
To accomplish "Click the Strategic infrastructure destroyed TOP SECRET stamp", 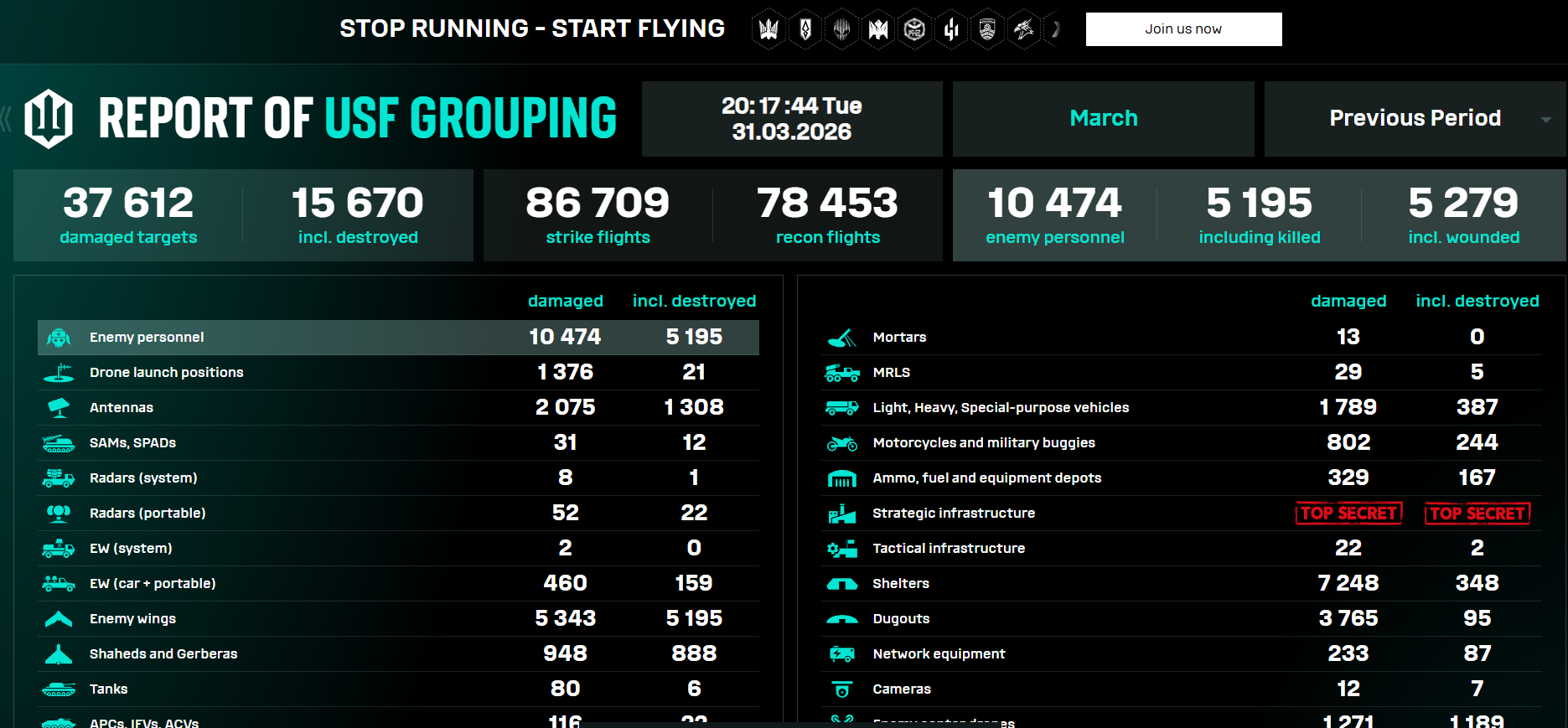I will point(1477,514).
